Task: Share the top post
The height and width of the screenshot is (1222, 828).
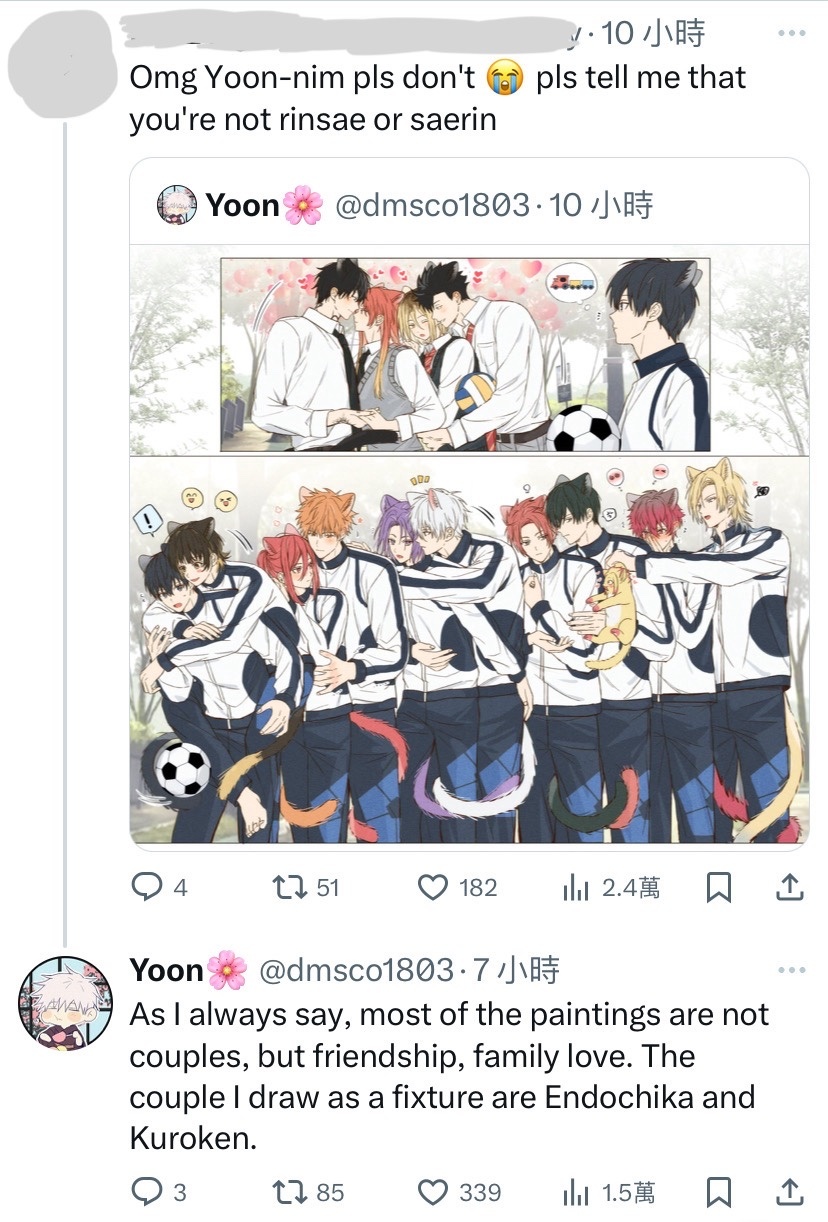Action: [x=788, y=887]
